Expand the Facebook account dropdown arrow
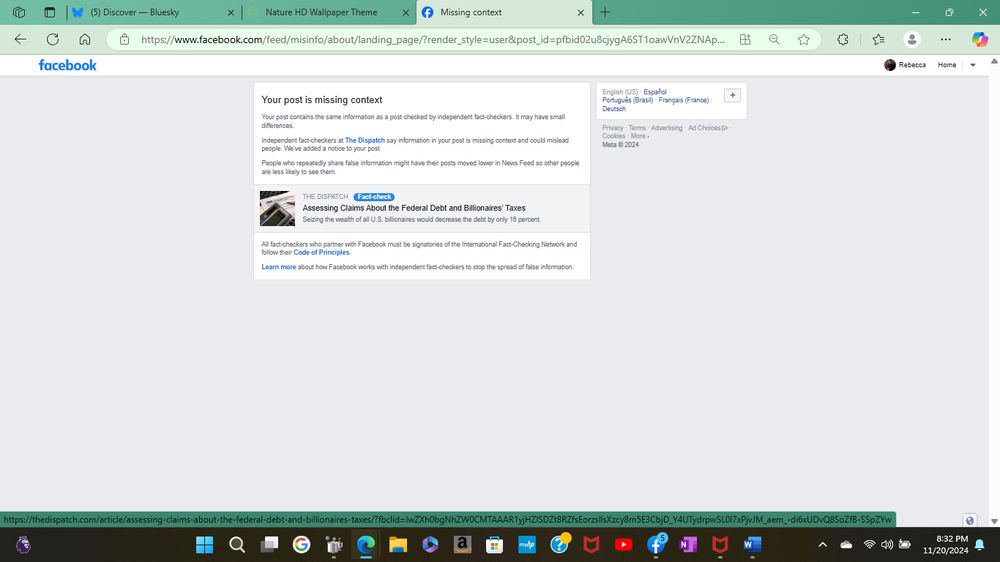Viewport: 1000px width, 562px height. point(973,65)
